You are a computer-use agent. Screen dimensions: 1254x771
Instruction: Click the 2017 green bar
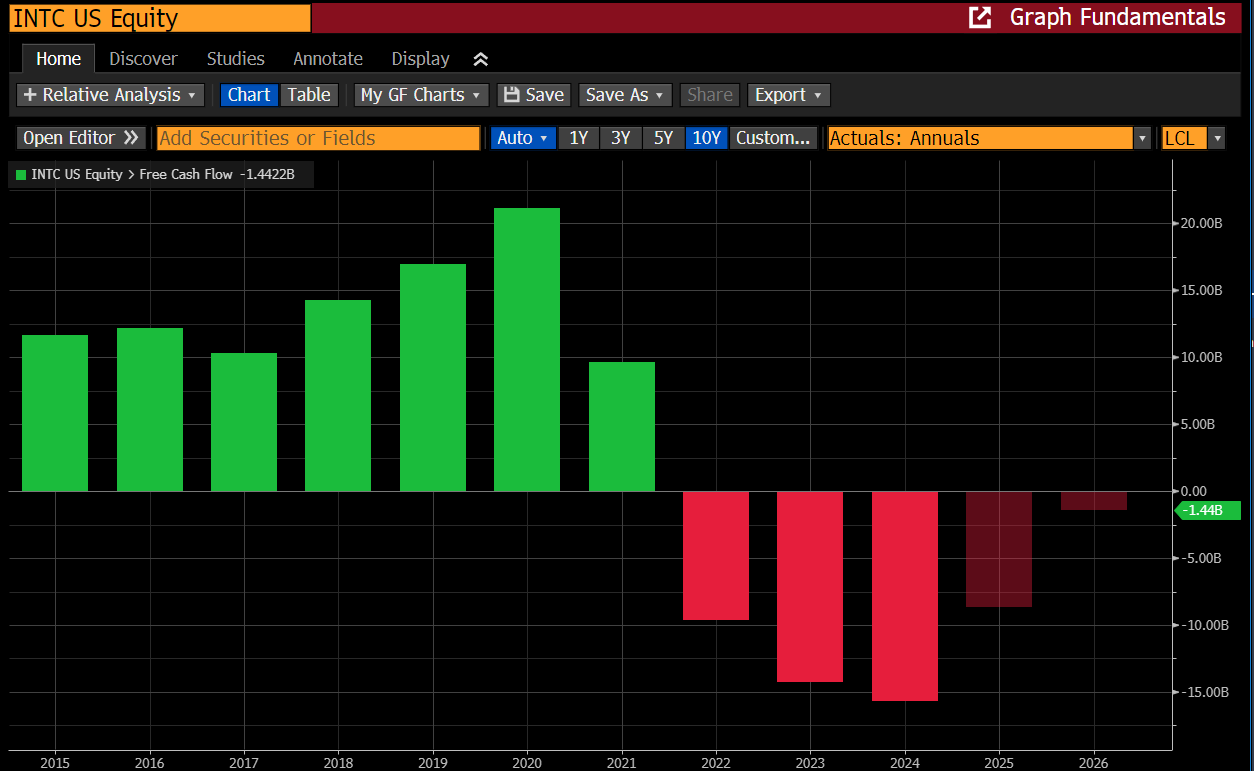tap(244, 422)
